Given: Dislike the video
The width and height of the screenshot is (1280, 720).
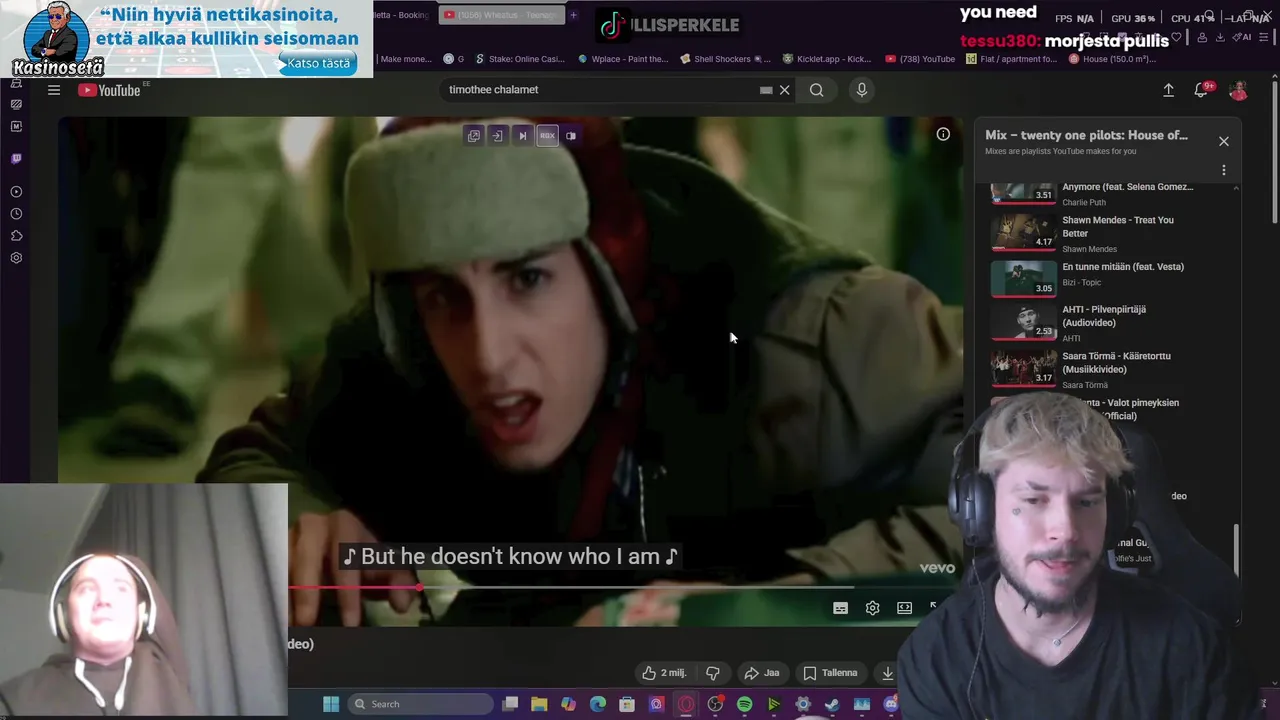Looking at the screenshot, I should [713, 673].
